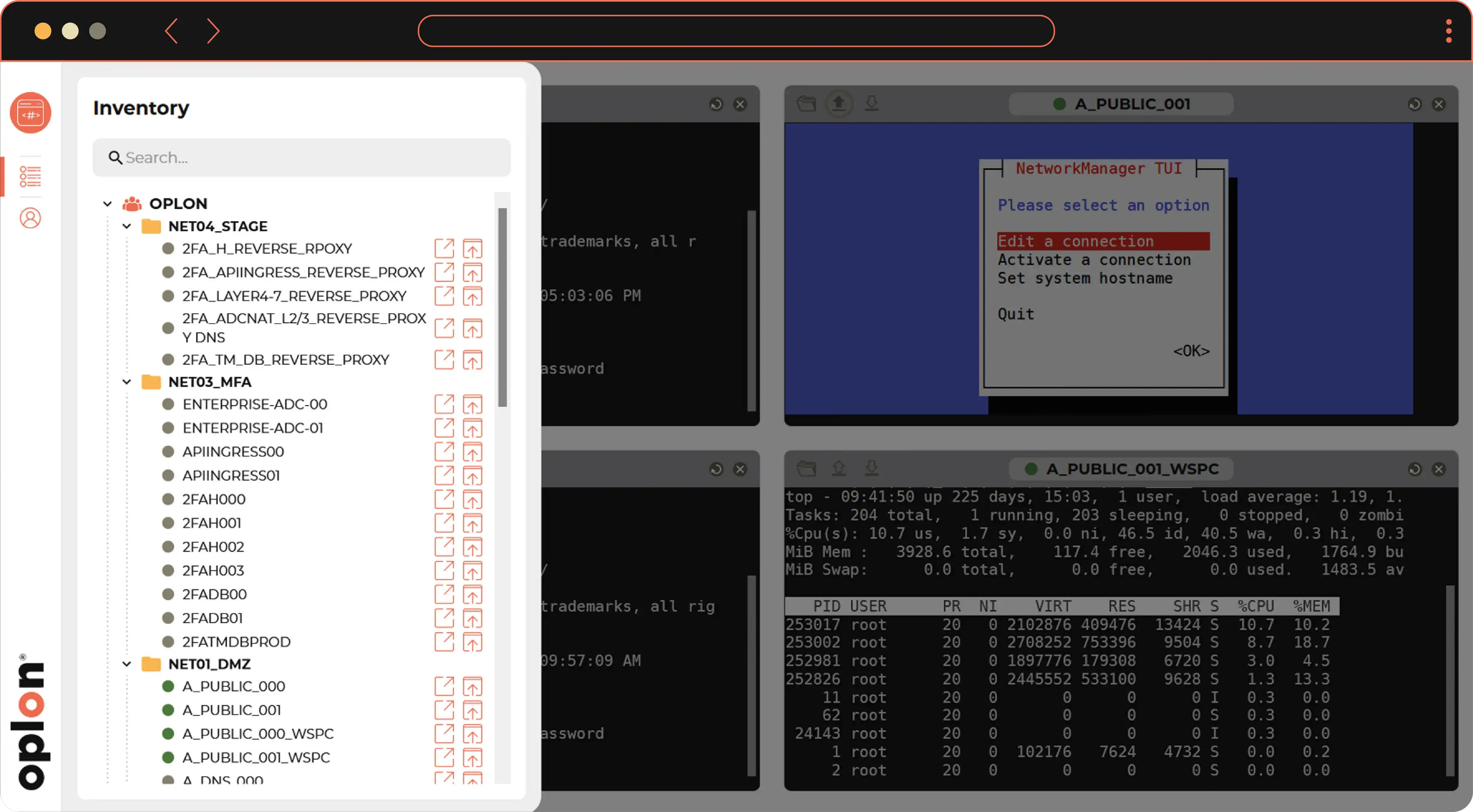Select A_PUBLIC_000_WSPC in inventory tree
Screen dimensions: 1473x812
point(258,734)
